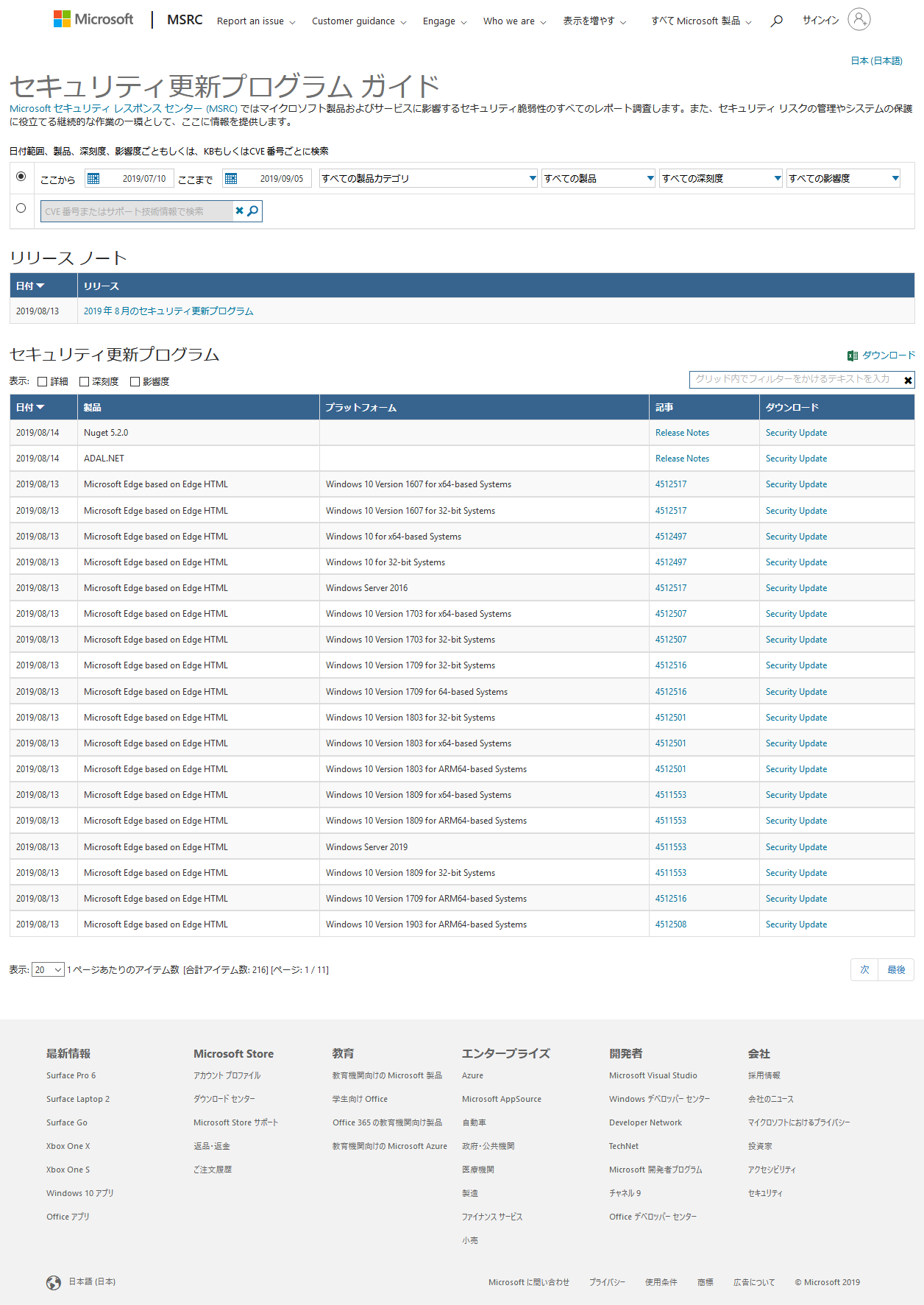Open the すべての深刻度 dropdown
The height and width of the screenshot is (1305, 924).
coord(721,178)
